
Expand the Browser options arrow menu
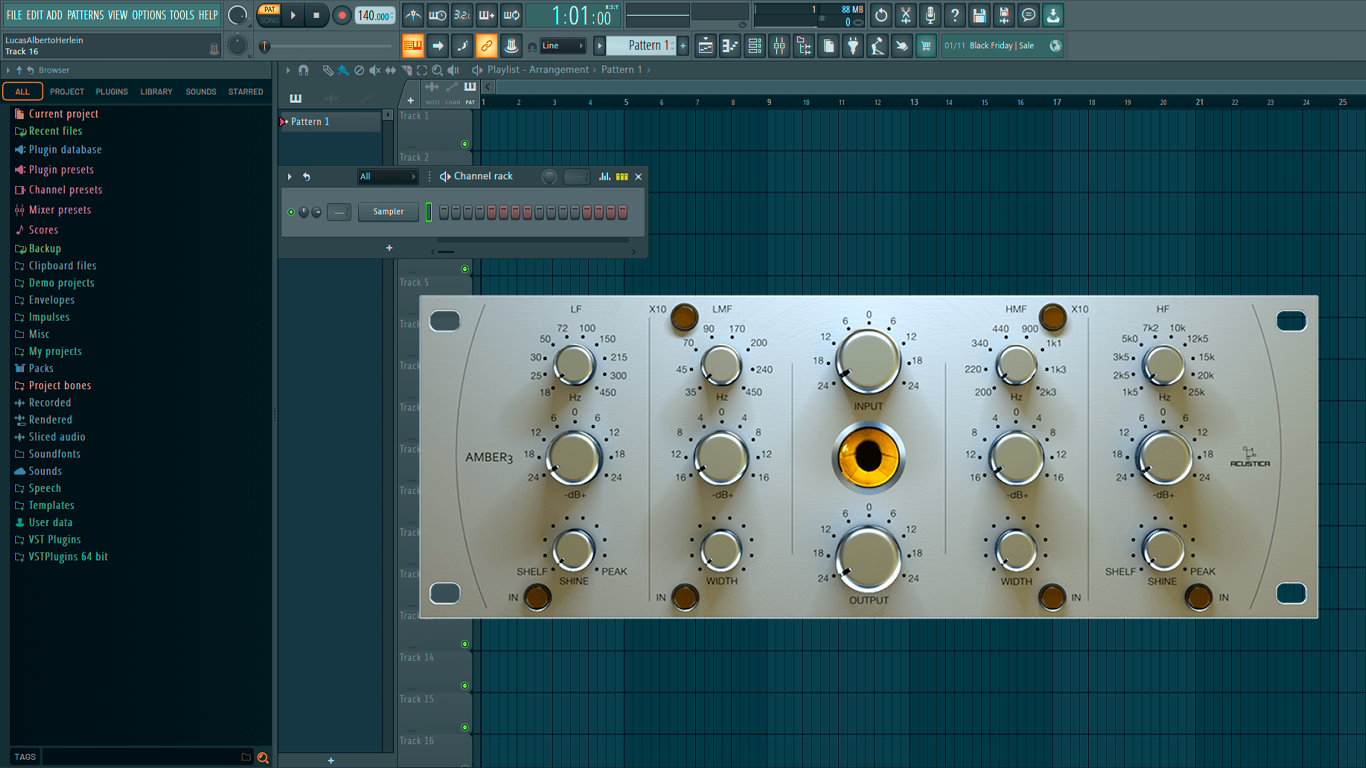point(8,70)
